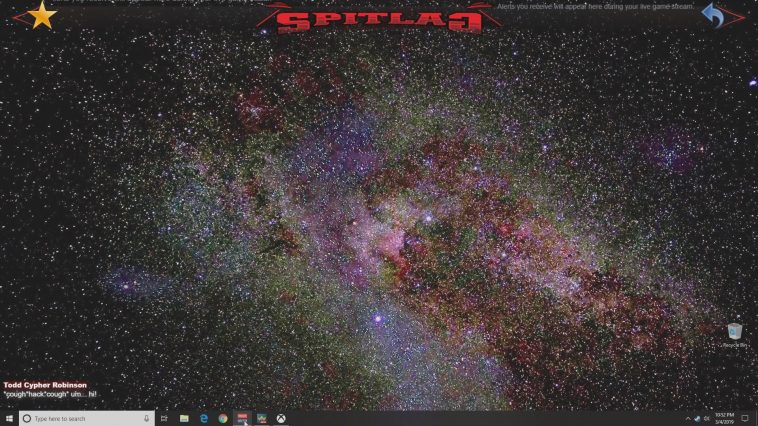
Task: Open the taskbar clock and date
Action: pos(725,418)
